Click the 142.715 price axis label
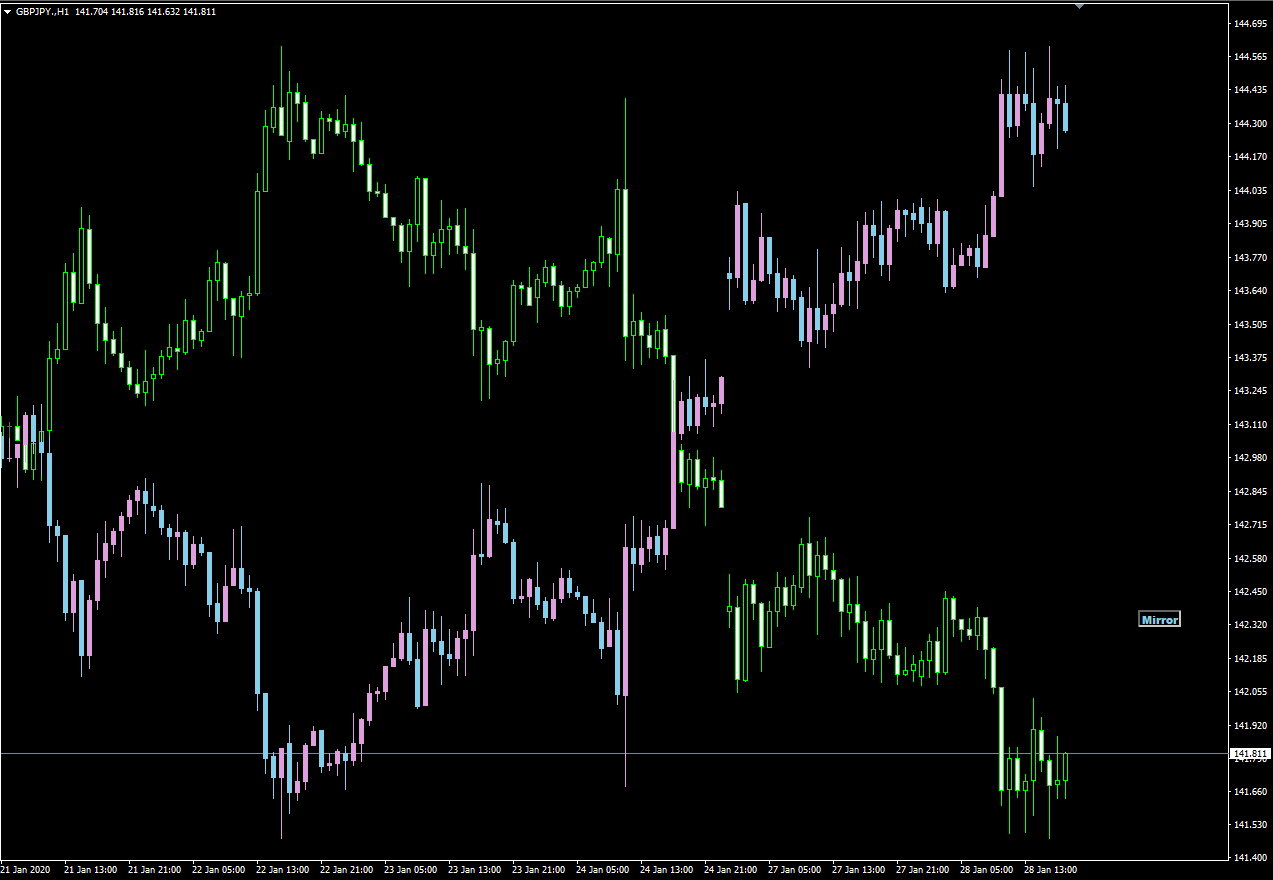1273x880 pixels. point(1251,525)
